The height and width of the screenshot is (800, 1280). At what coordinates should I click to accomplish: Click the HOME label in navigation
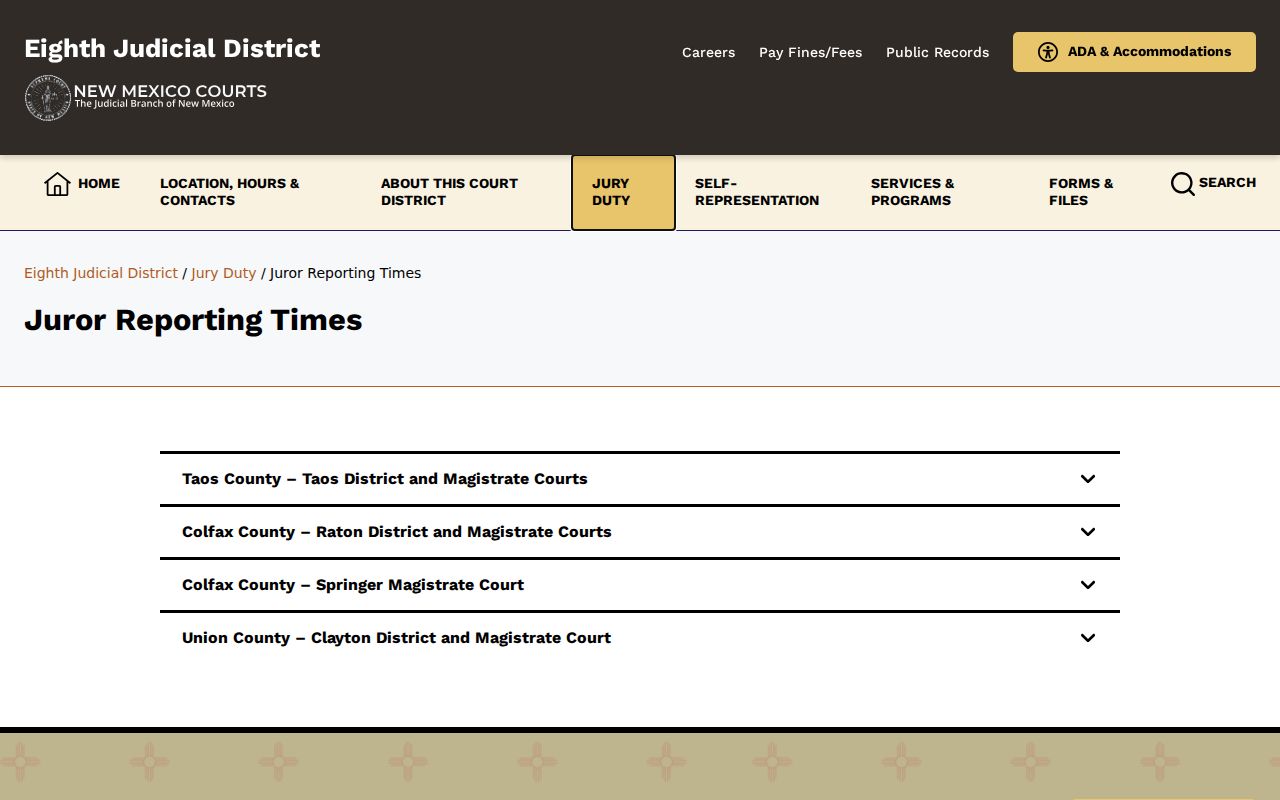[x=99, y=183]
